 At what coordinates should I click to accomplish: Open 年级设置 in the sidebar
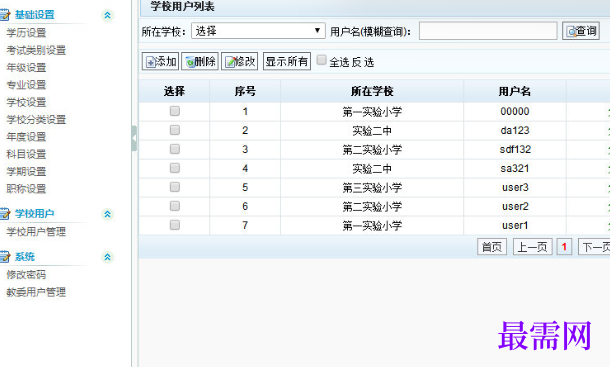[26, 68]
